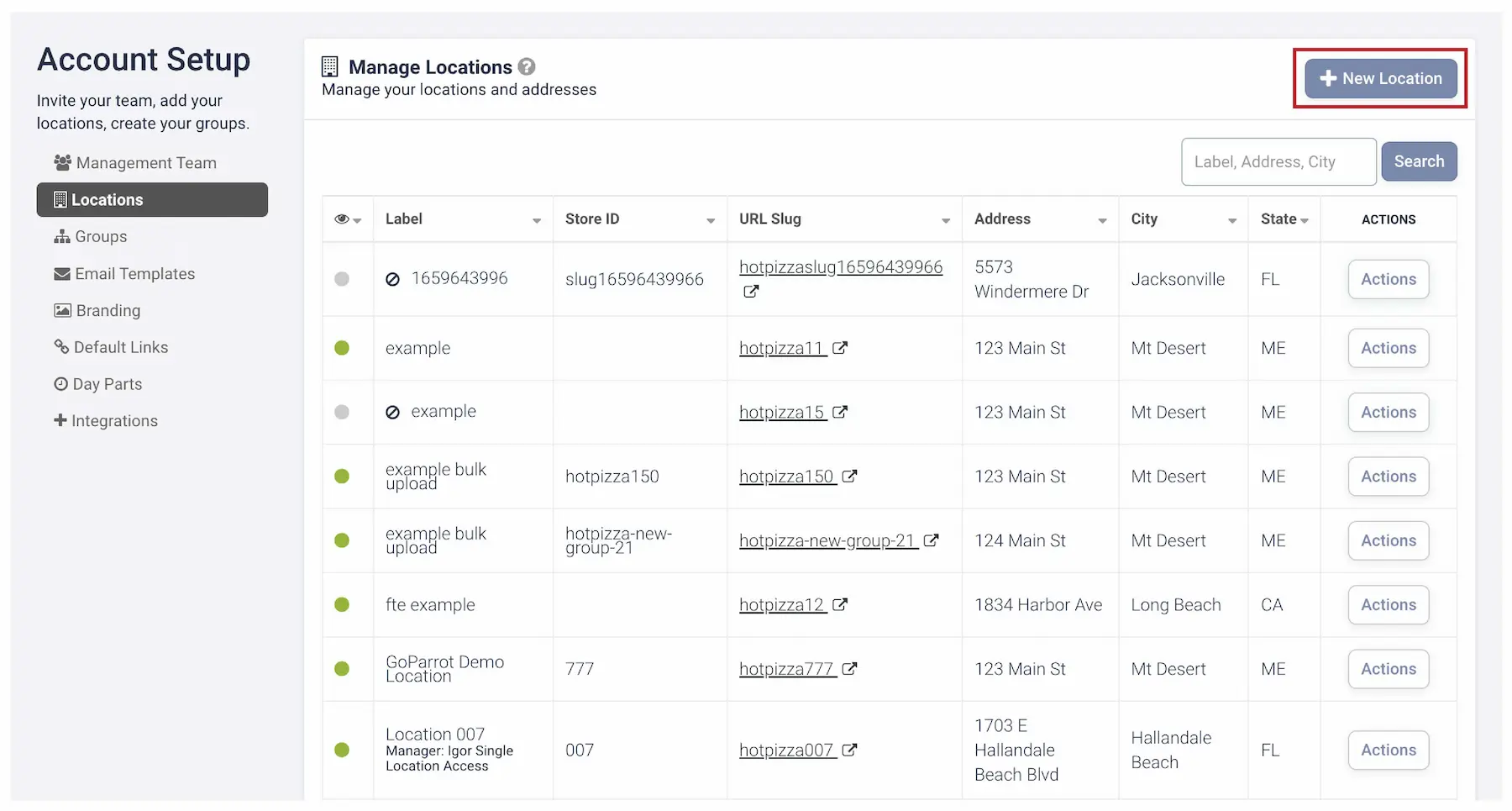Viewport: 1512px width, 811px height.
Task: Toggle the green status dot for GoParrot Demo Location
Action: point(342,669)
